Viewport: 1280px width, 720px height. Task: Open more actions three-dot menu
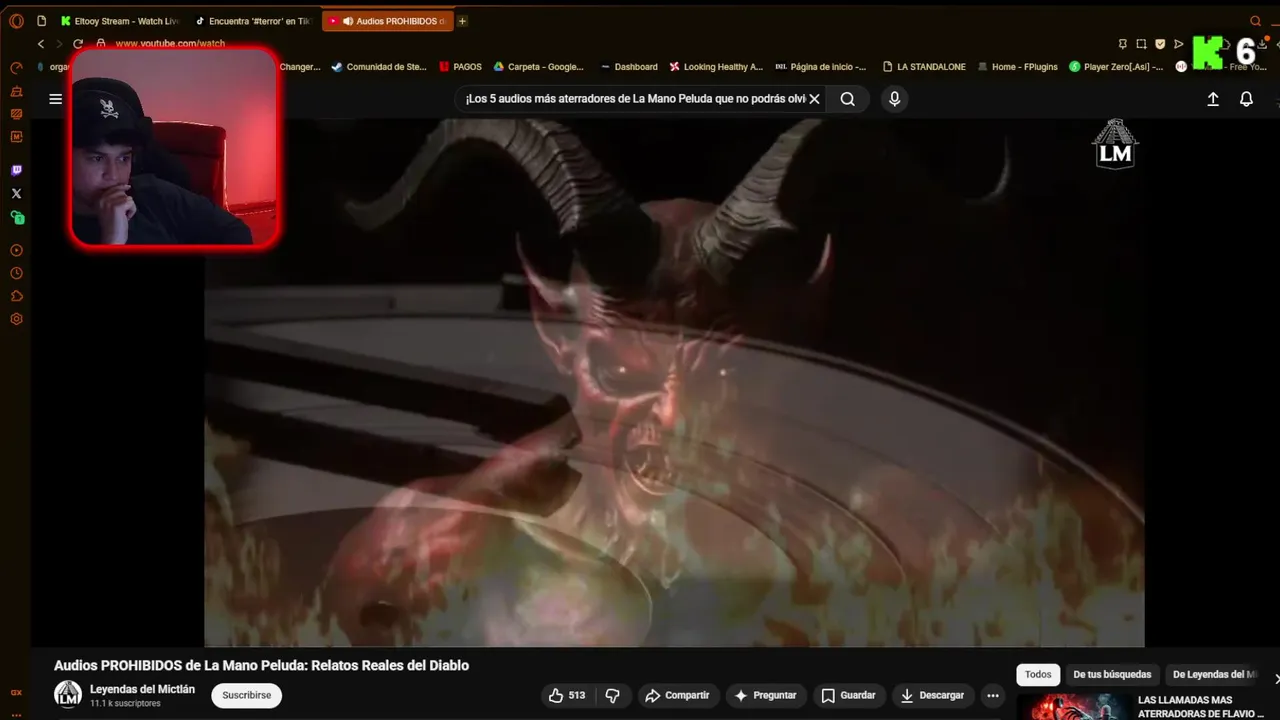(993, 695)
